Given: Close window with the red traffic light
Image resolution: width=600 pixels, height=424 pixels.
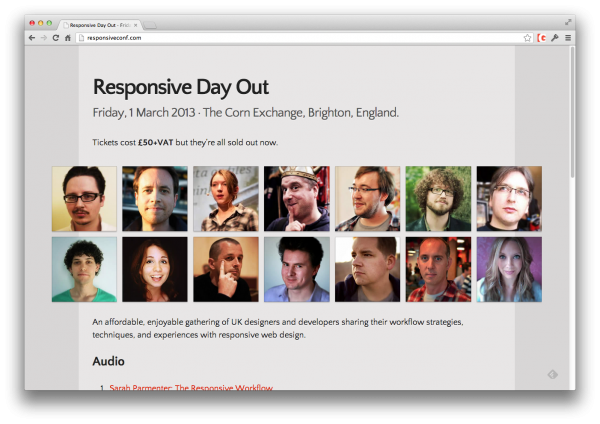Looking at the screenshot, I should coord(32,23).
